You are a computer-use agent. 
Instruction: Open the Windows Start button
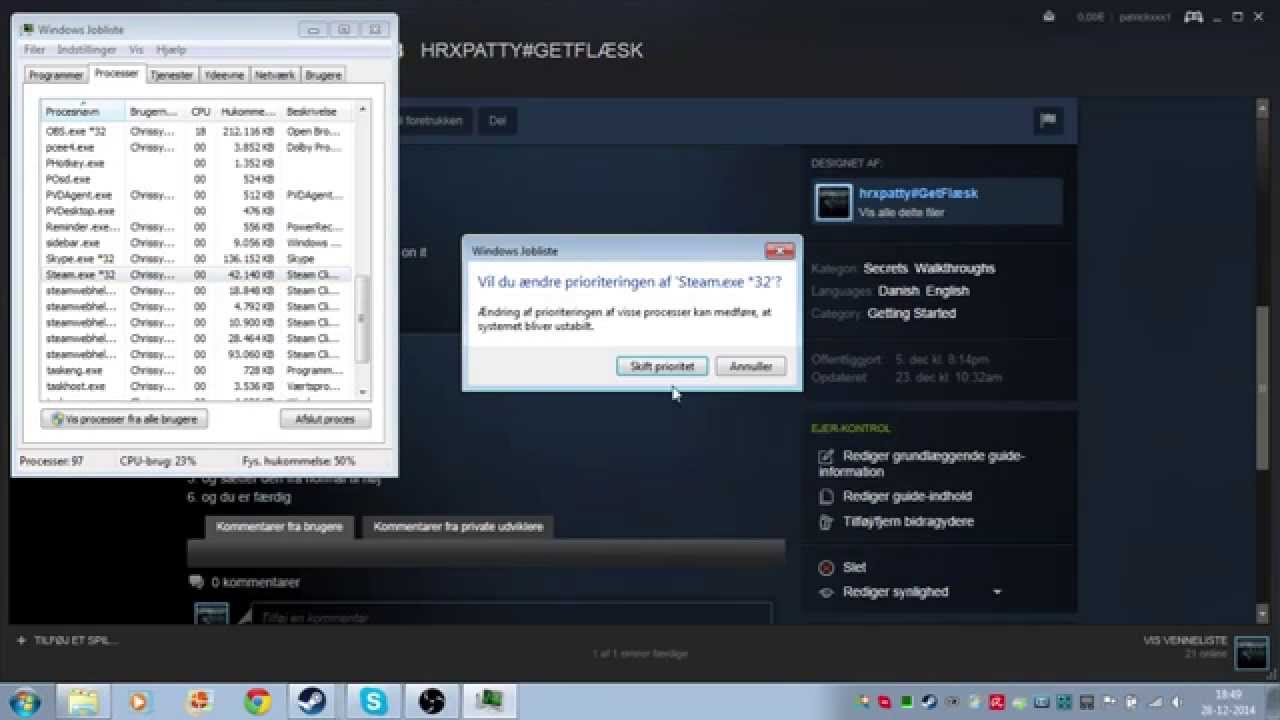(24, 701)
